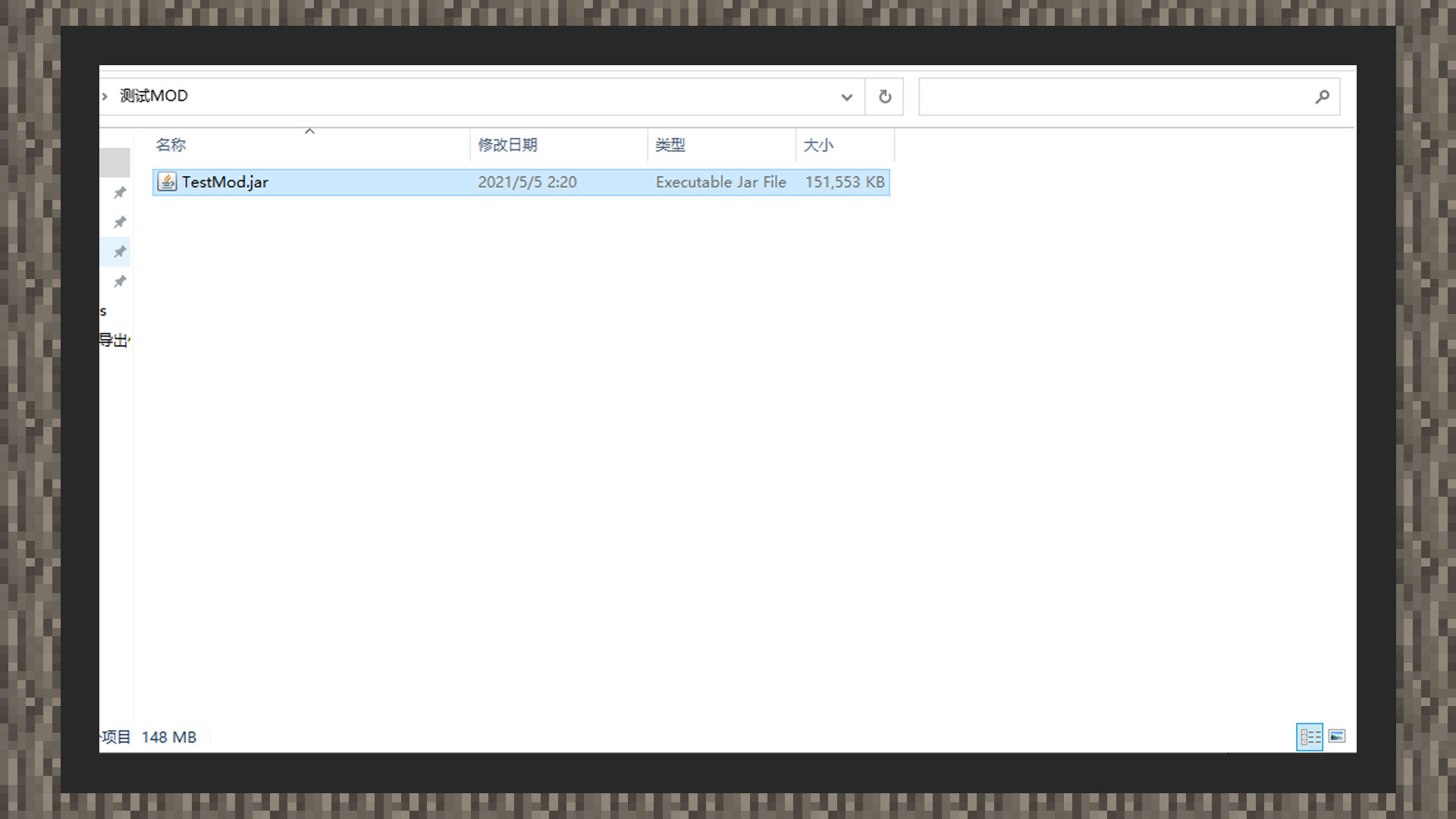
Task: Click the highlighted third pin icon
Action: [120, 252]
